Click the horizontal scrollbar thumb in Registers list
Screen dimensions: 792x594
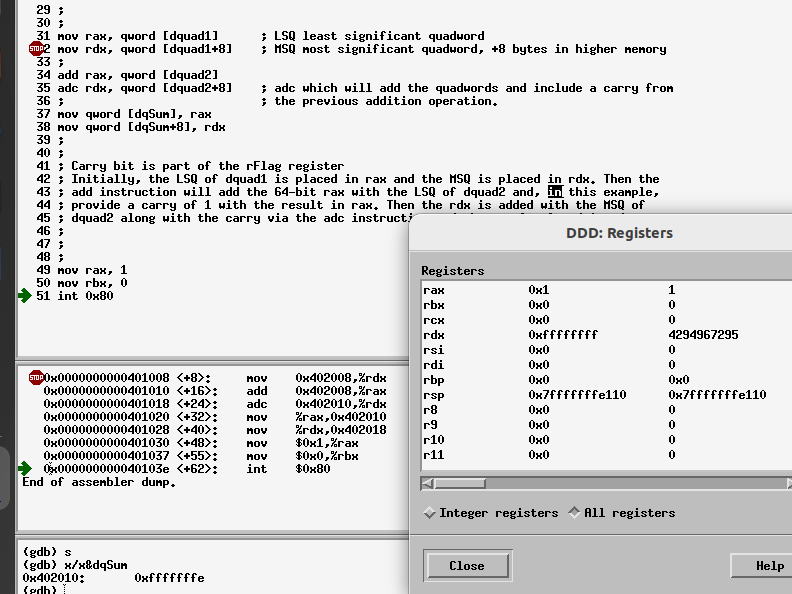[460, 483]
